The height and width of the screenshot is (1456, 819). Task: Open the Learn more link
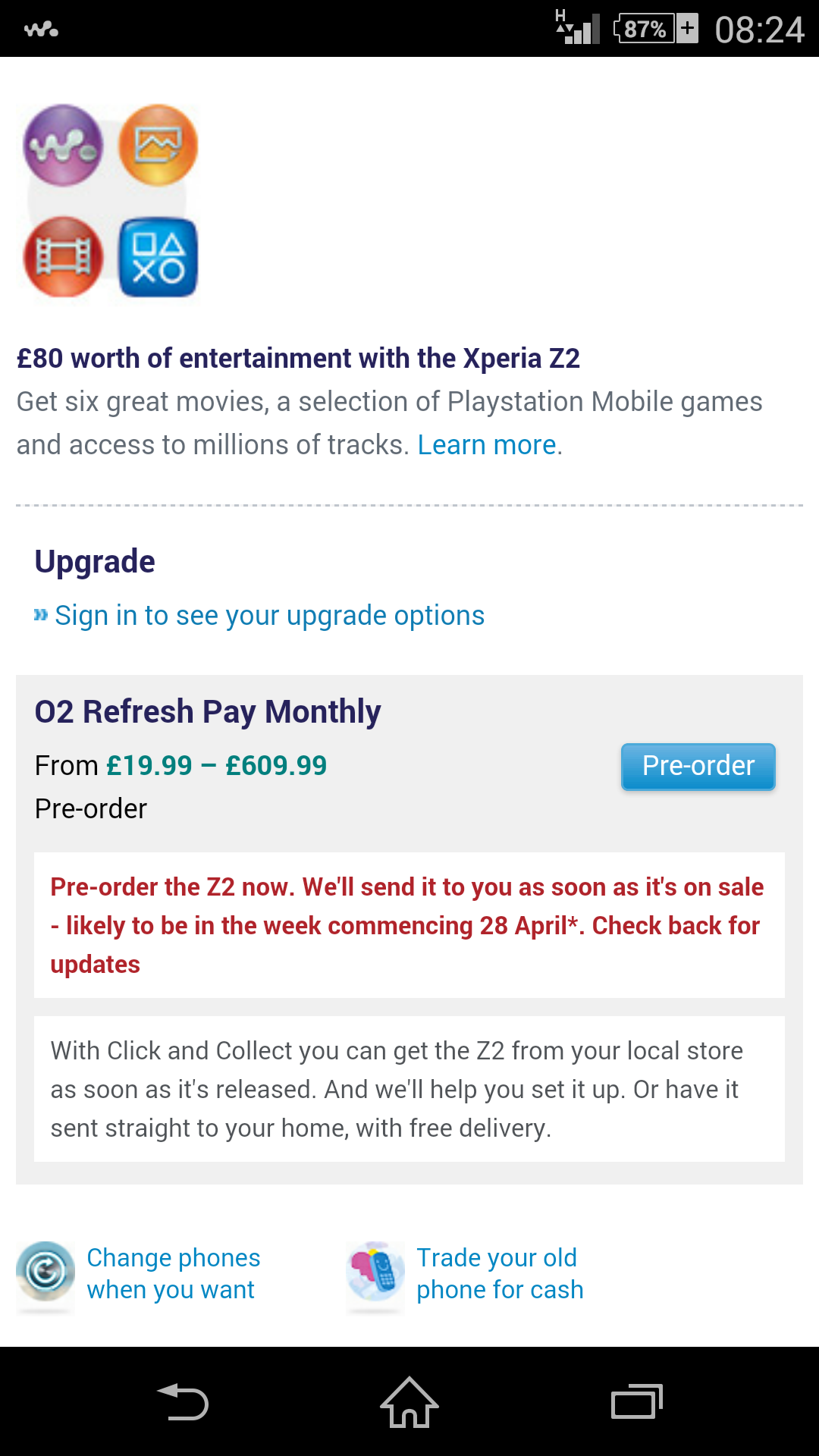coord(487,445)
